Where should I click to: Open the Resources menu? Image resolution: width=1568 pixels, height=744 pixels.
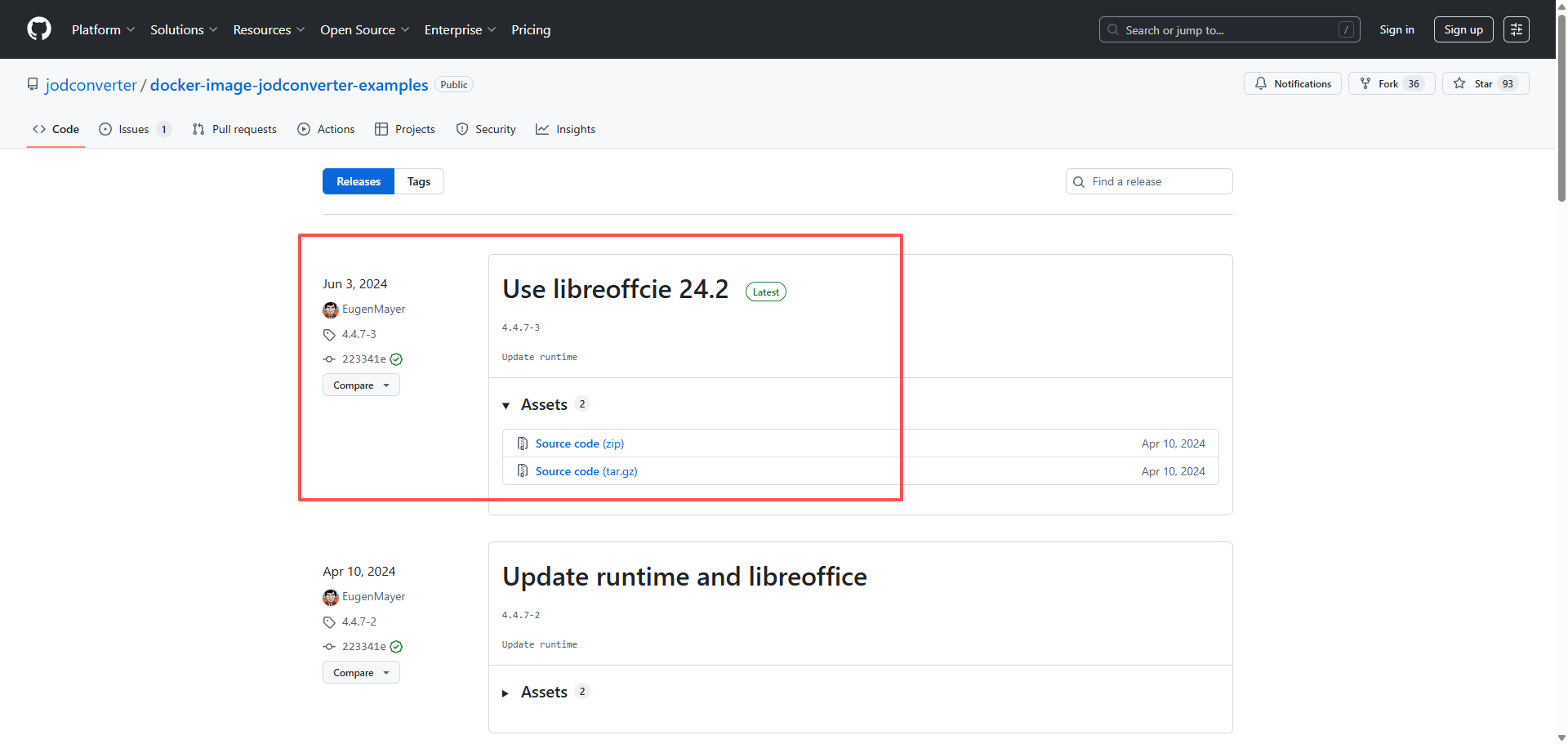(269, 29)
